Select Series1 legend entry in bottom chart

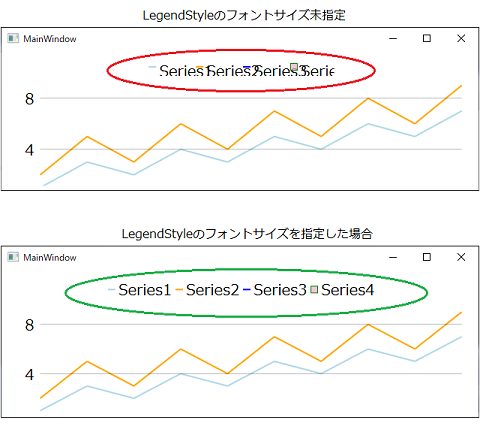click(x=139, y=290)
